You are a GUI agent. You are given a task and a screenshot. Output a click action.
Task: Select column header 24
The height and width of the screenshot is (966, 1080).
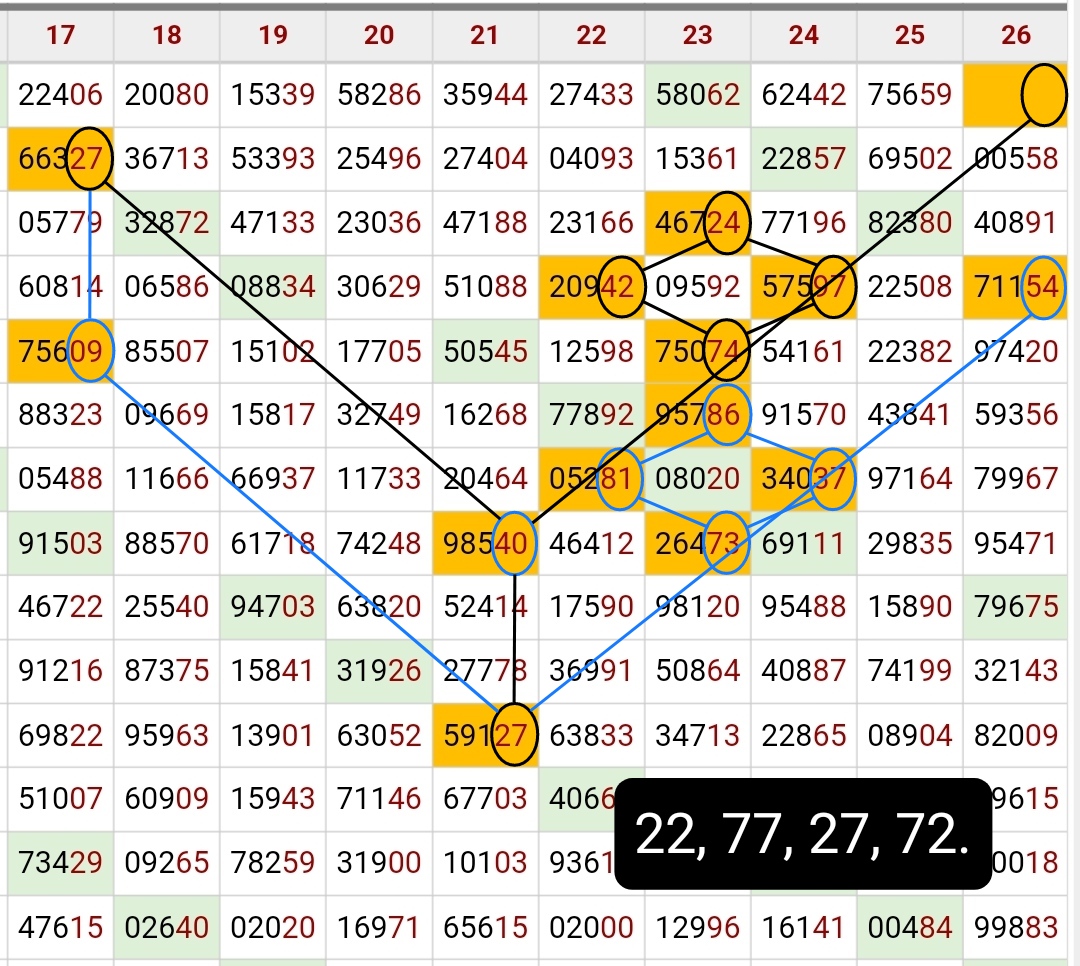point(804,35)
